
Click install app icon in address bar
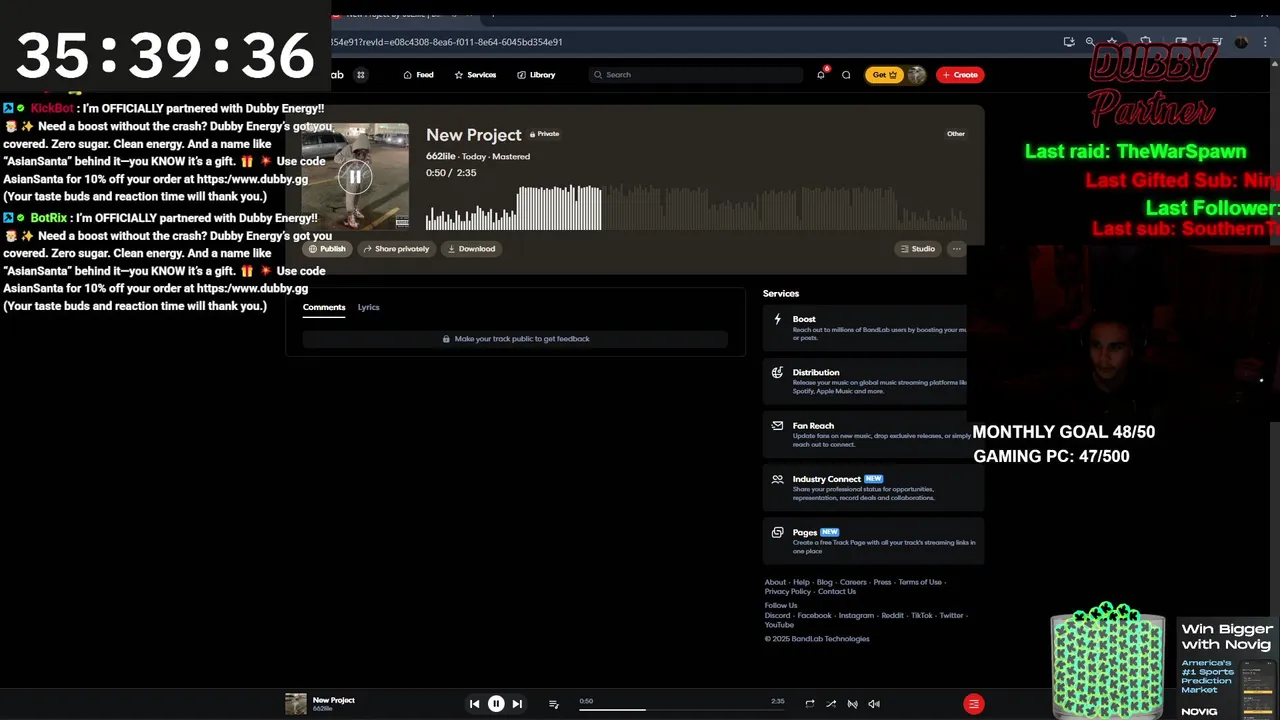[1069, 42]
